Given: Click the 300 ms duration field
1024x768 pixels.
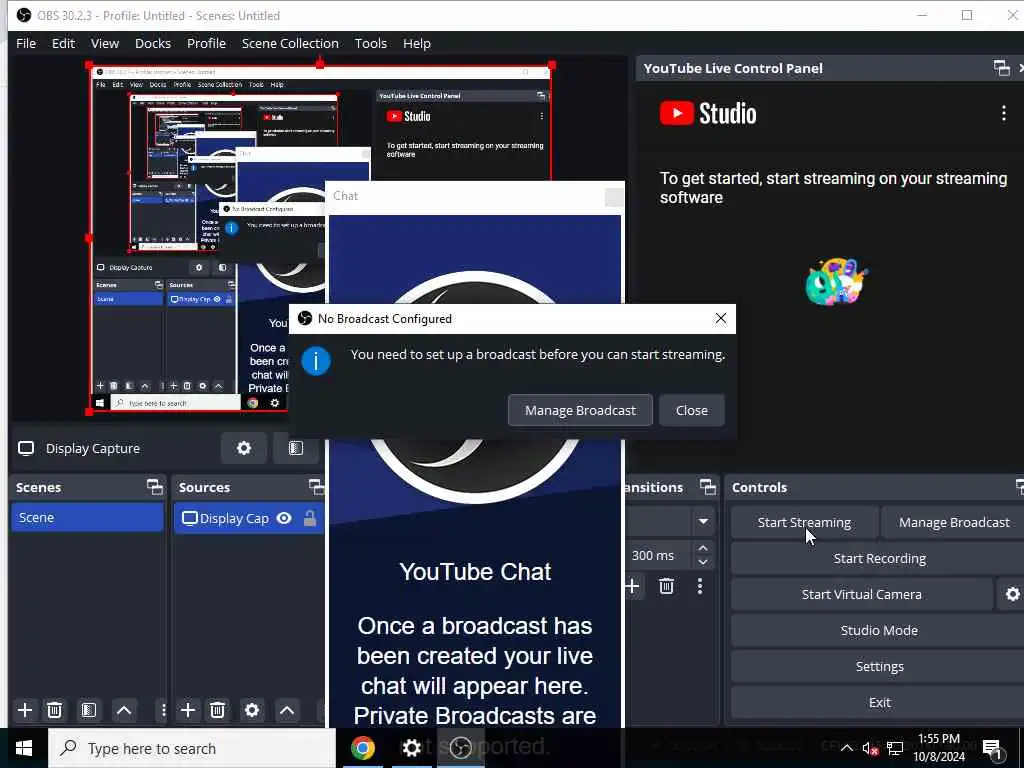Looking at the screenshot, I should (x=658, y=555).
